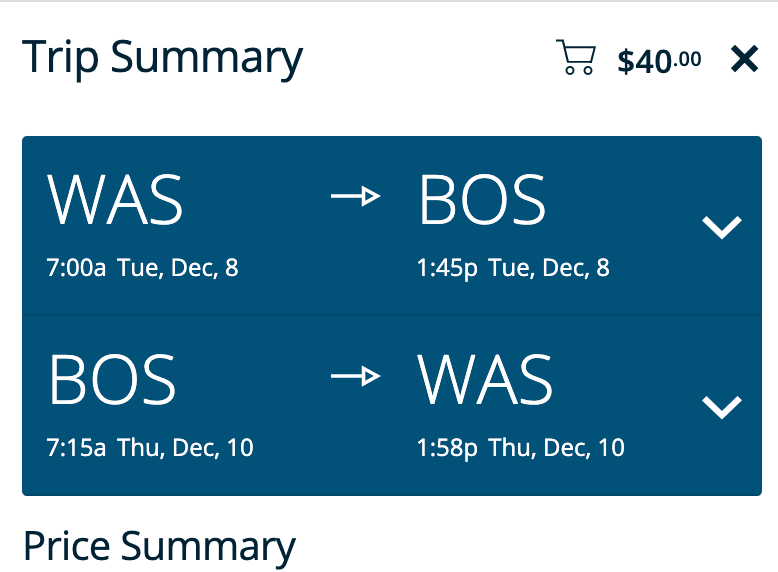Click the Trip Summary heading
Screen dimensions: 778x572
click(x=162, y=59)
